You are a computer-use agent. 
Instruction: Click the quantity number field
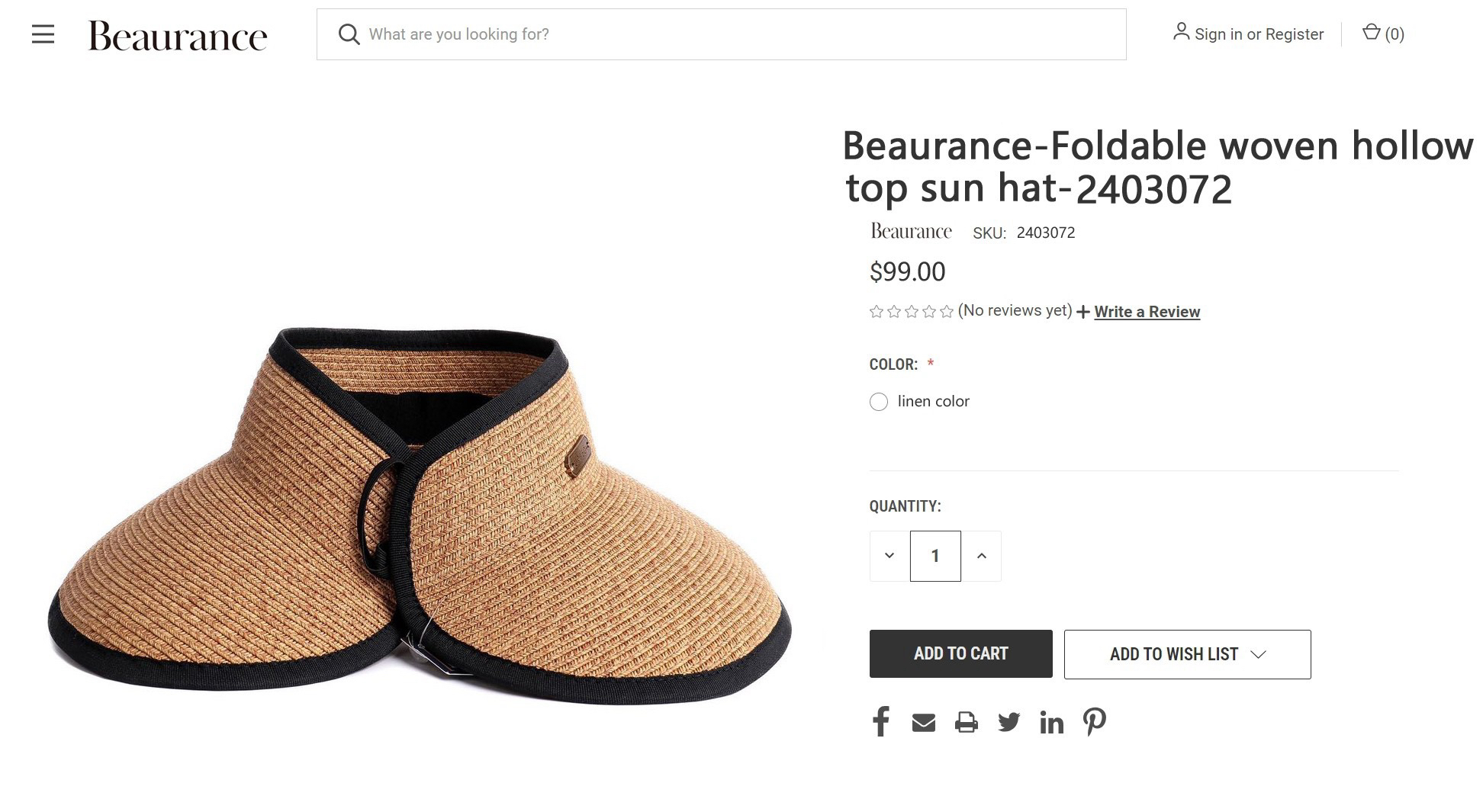[935, 556]
